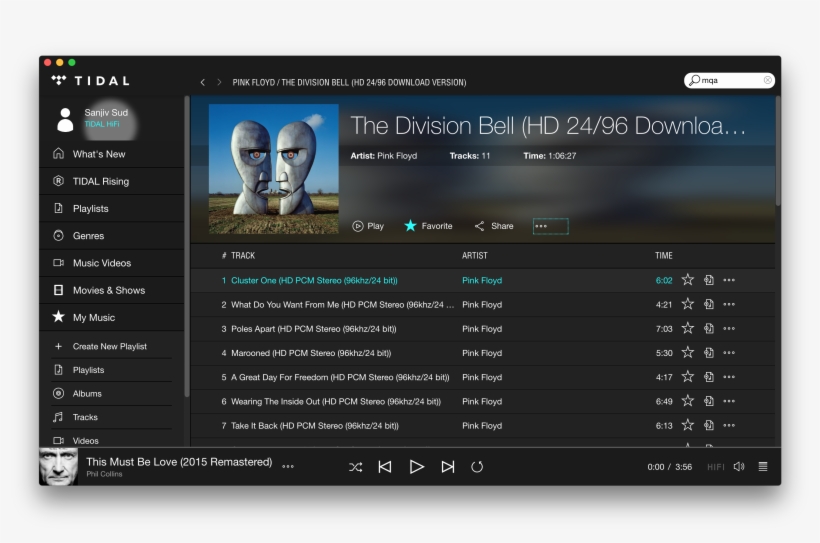Click Create New Playlist
The height and width of the screenshot is (543, 820).
coord(111,346)
